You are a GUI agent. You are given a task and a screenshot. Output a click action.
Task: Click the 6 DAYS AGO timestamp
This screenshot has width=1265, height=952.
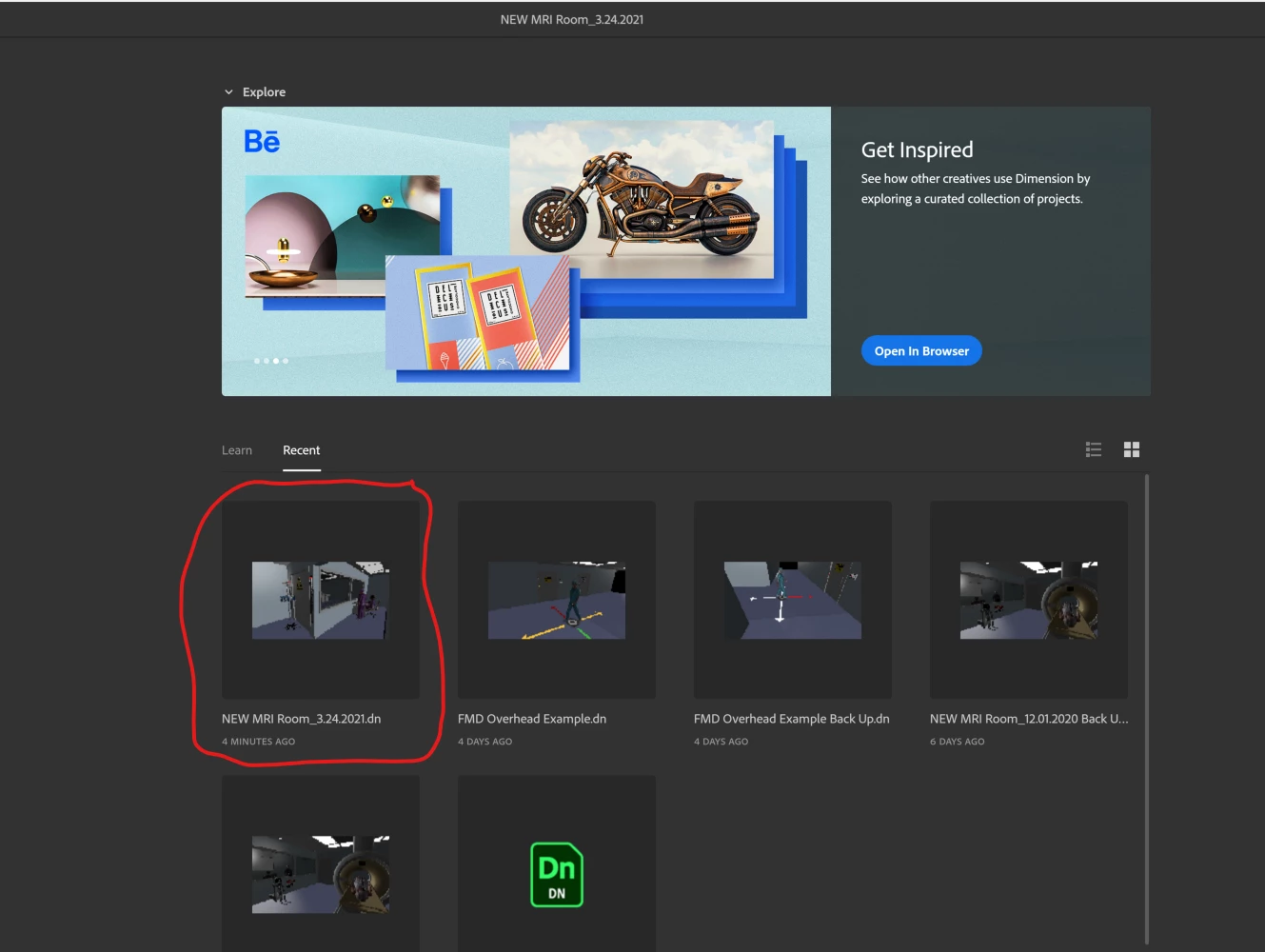coord(958,742)
